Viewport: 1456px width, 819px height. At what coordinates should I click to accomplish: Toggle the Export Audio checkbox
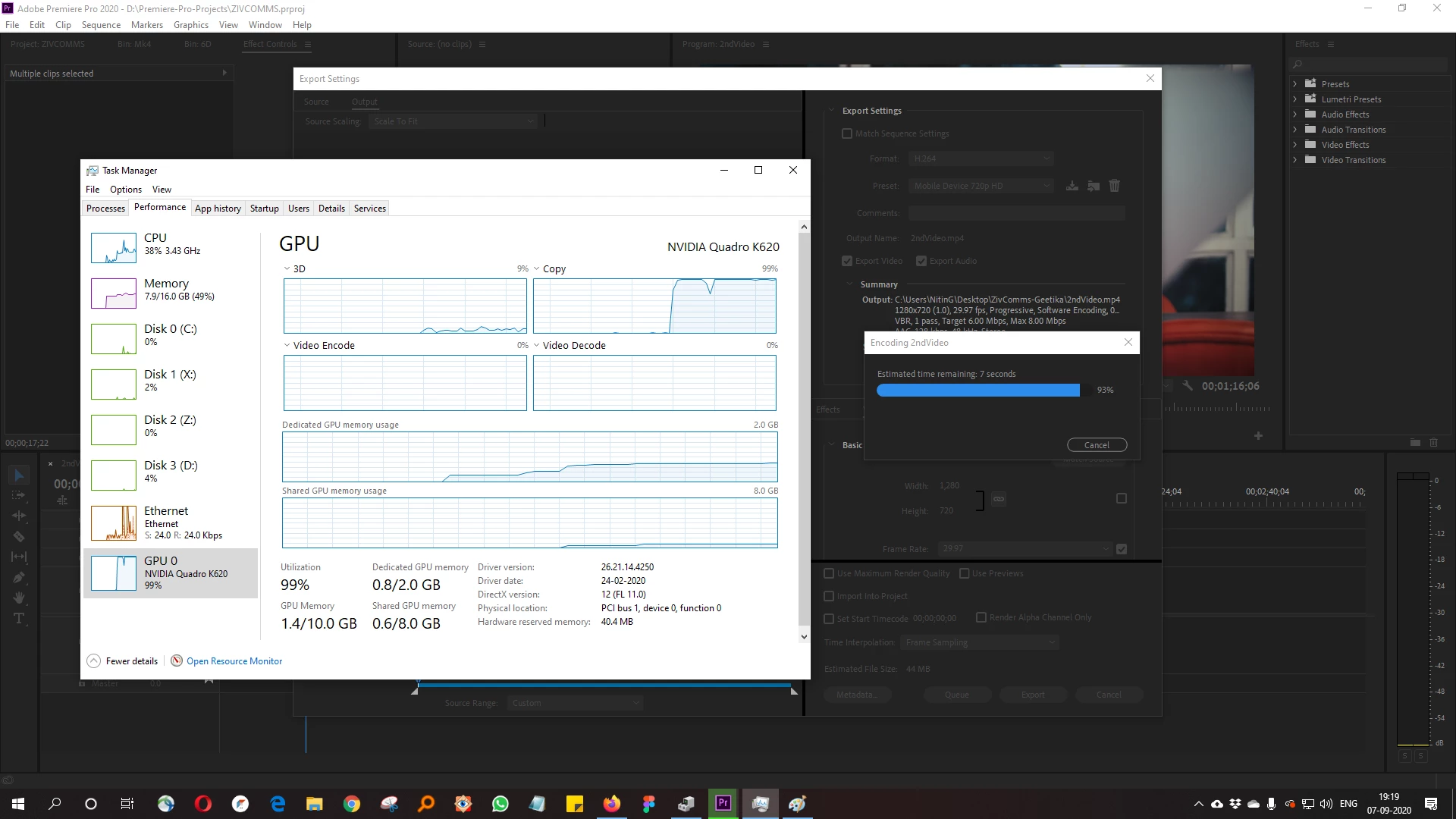(x=921, y=261)
